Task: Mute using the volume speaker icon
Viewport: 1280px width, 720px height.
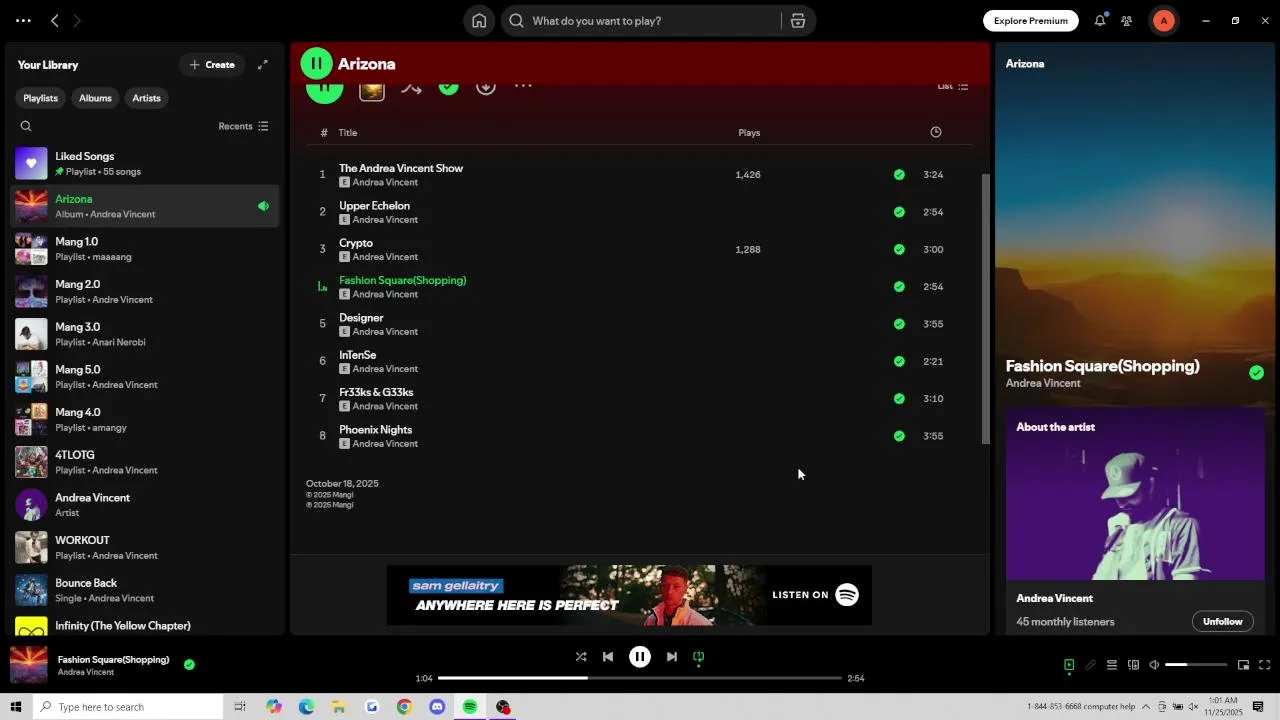Action: click(1154, 665)
